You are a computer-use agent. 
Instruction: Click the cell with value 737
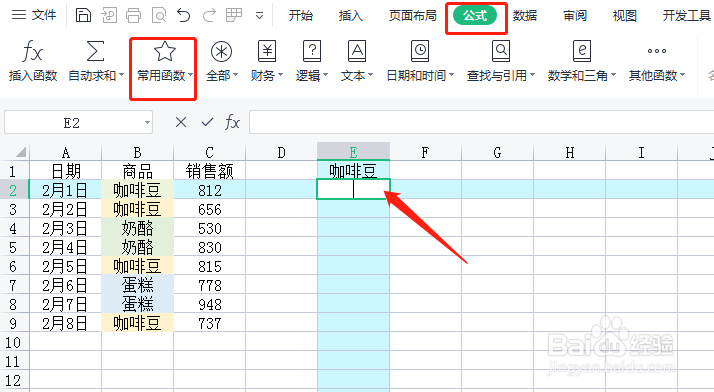coord(209,323)
